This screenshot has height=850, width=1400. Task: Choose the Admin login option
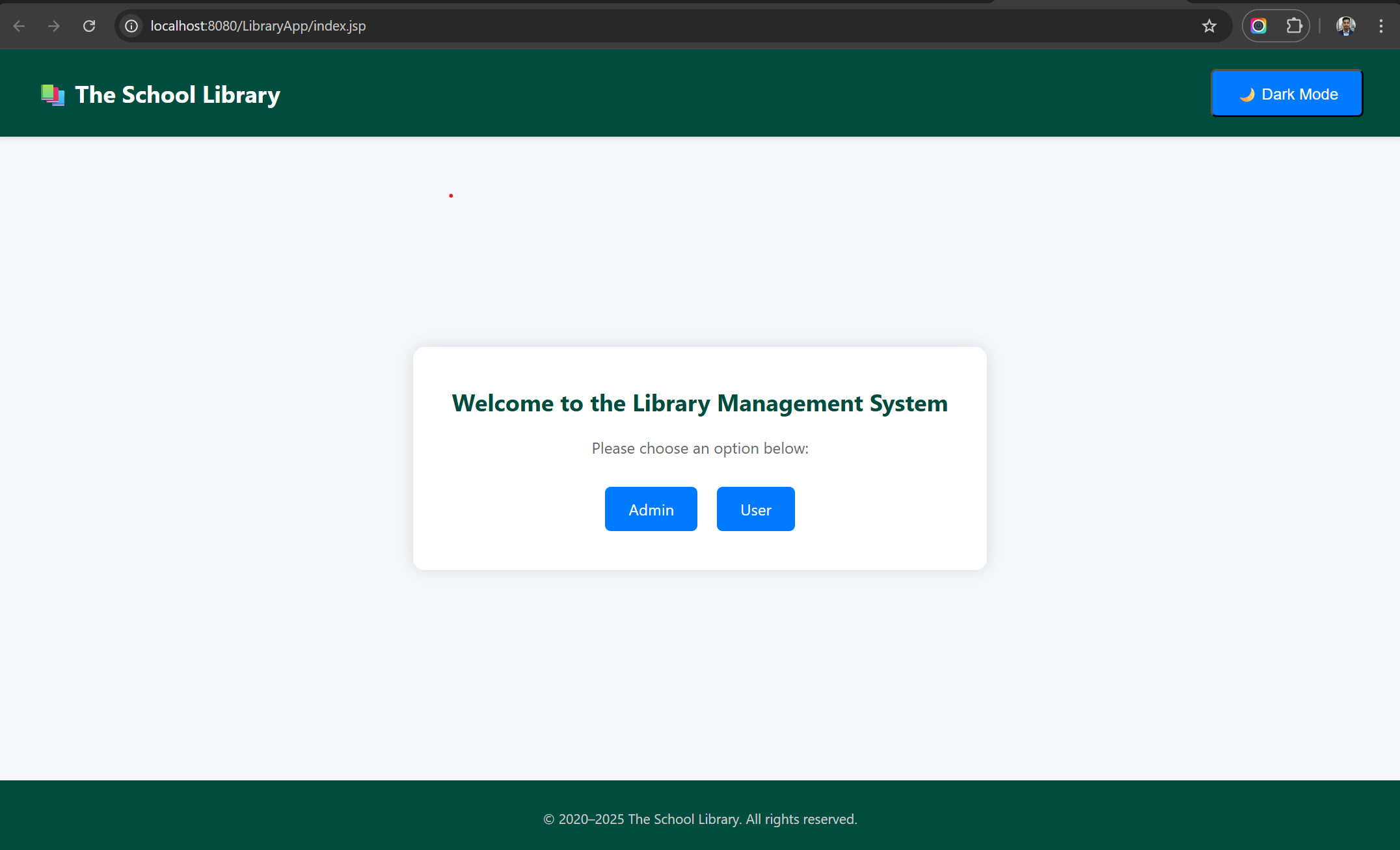(x=651, y=509)
